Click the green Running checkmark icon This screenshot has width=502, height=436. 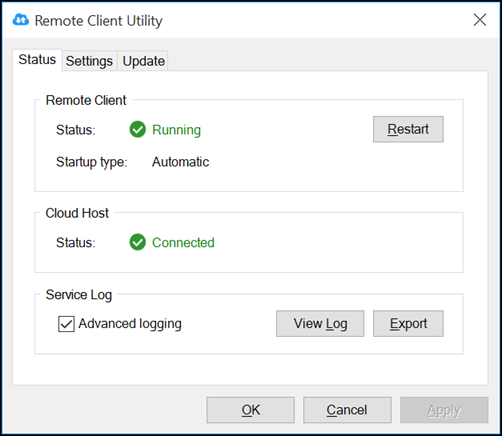[138, 129]
